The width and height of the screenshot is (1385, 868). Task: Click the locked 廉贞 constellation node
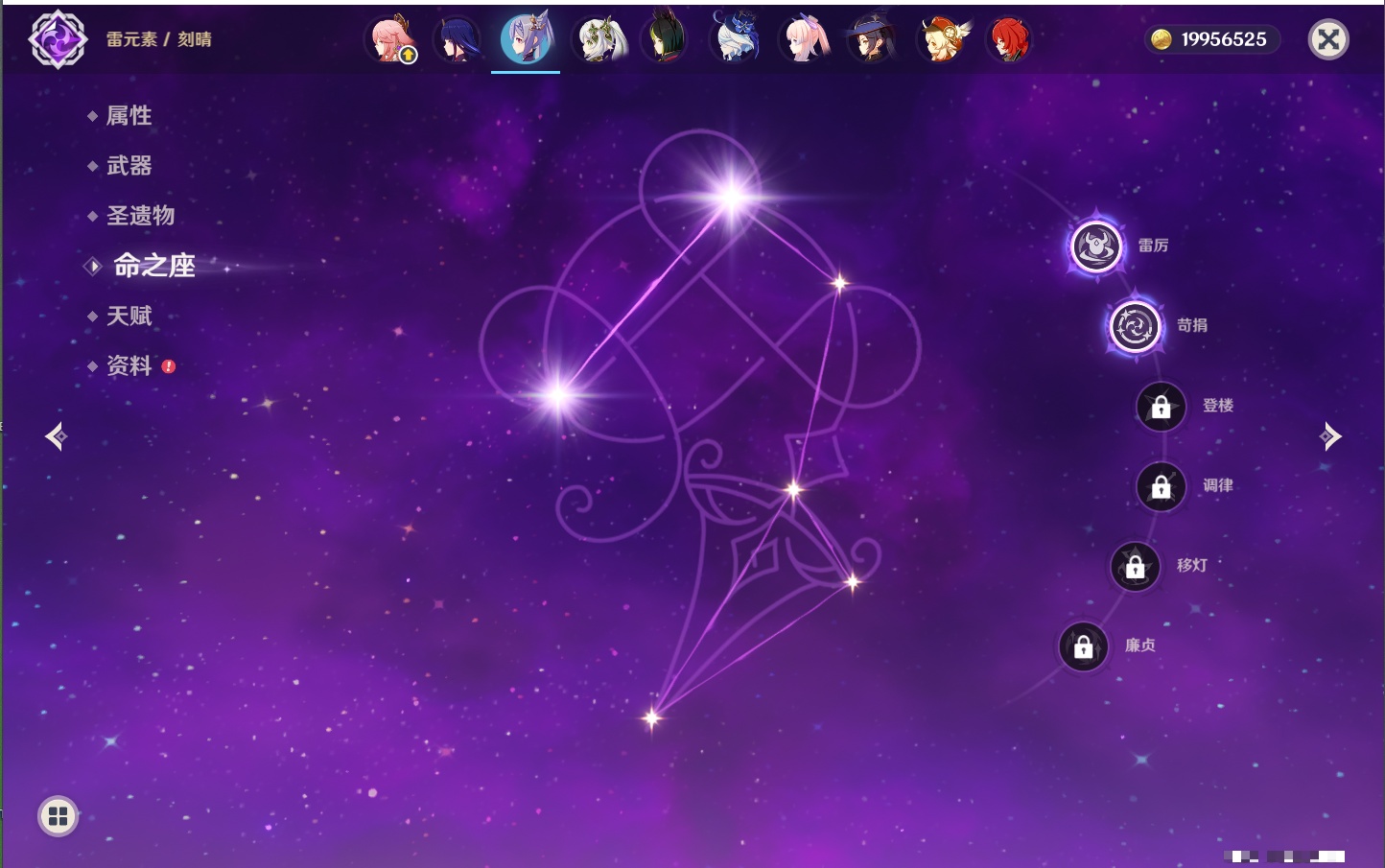point(1083,646)
